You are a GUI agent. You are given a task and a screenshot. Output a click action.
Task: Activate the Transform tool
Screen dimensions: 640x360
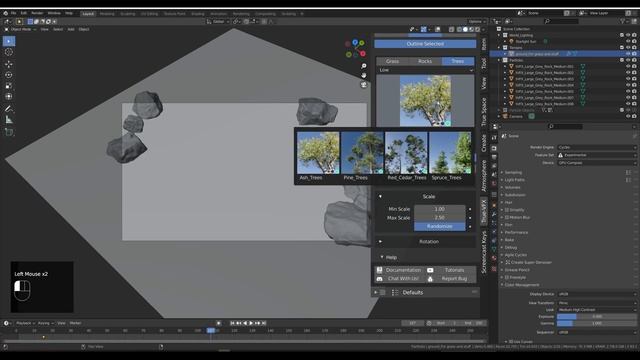pos(9,97)
